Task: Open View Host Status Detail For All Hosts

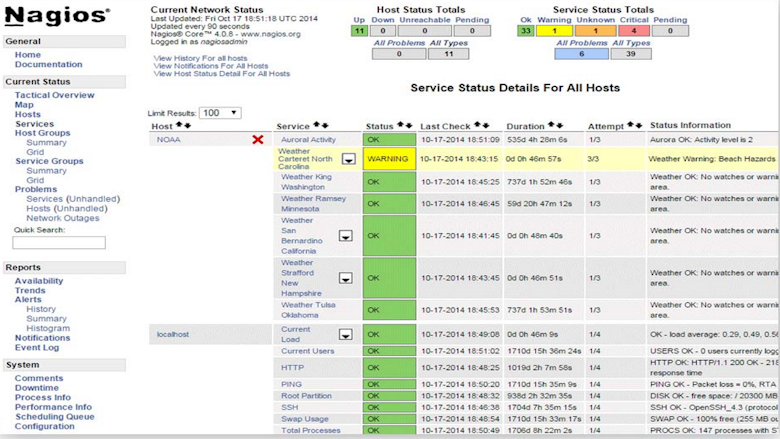Action: point(222,74)
